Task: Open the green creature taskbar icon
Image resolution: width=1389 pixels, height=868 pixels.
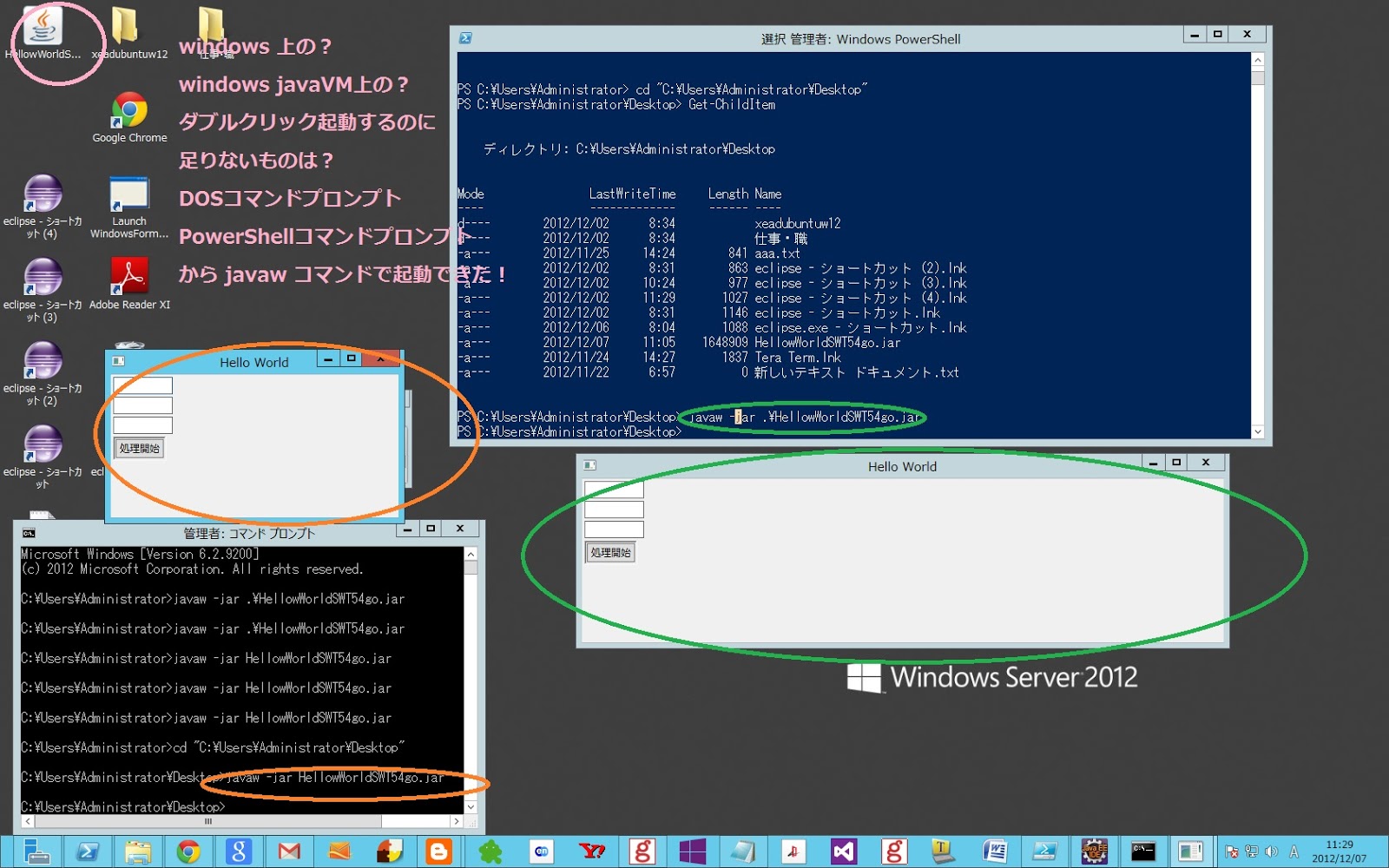Action: click(x=490, y=852)
